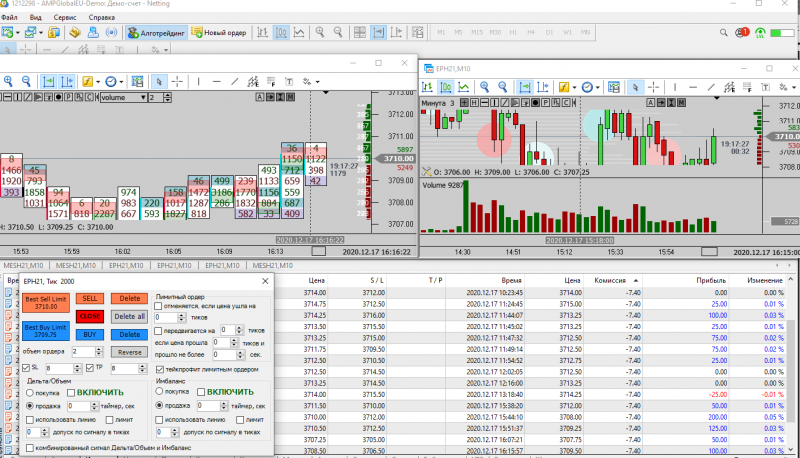Open the Сервис menu
This screenshot has height=458, width=800.
(x=63, y=18)
